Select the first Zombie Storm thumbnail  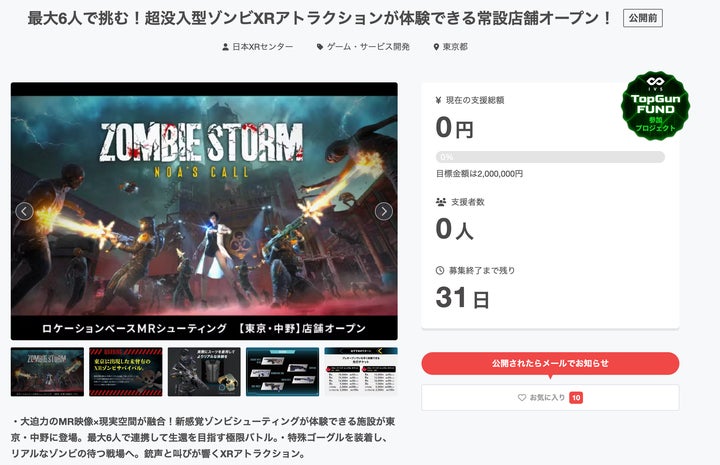[47, 372]
